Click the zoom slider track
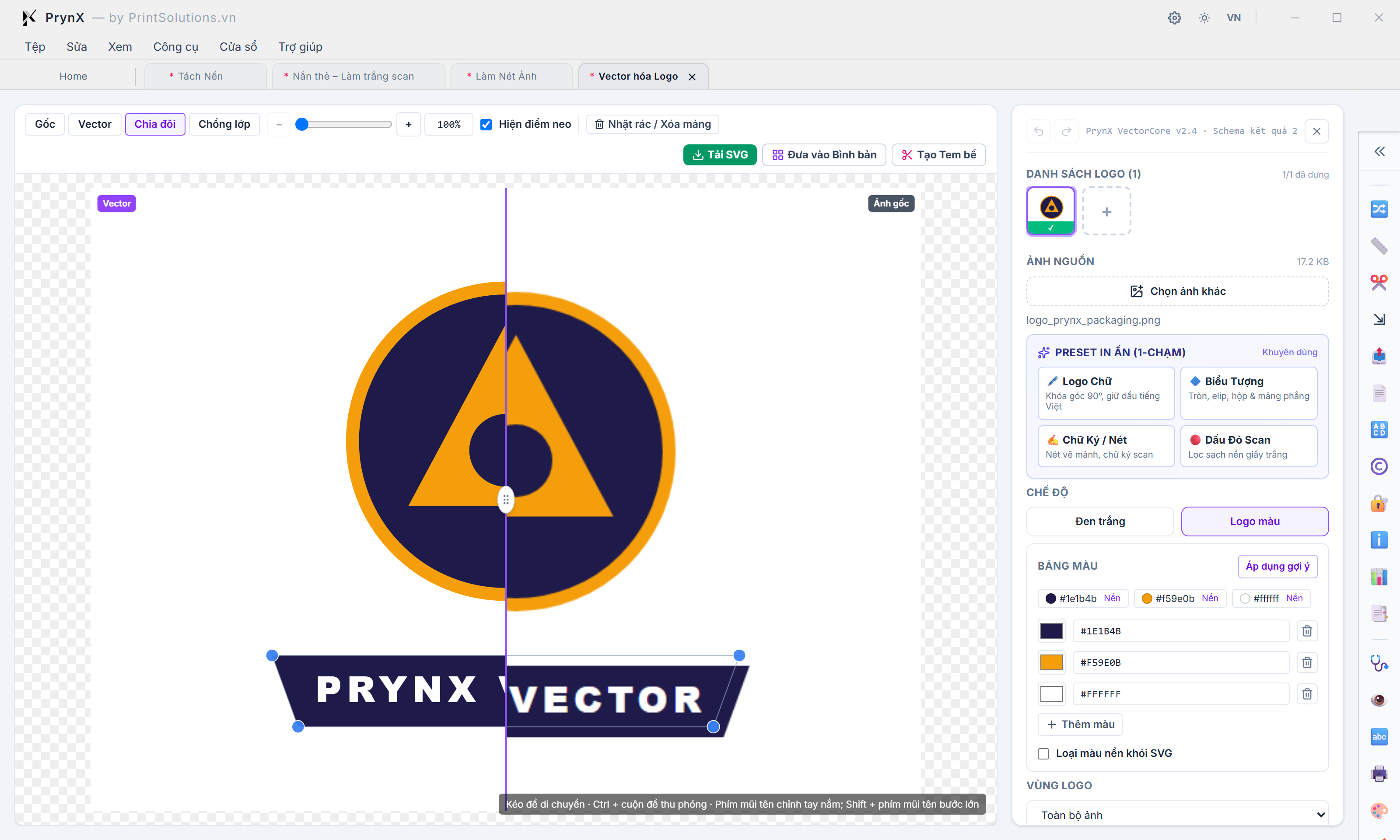The height and width of the screenshot is (840, 1400). pyautogui.click(x=344, y=124)
